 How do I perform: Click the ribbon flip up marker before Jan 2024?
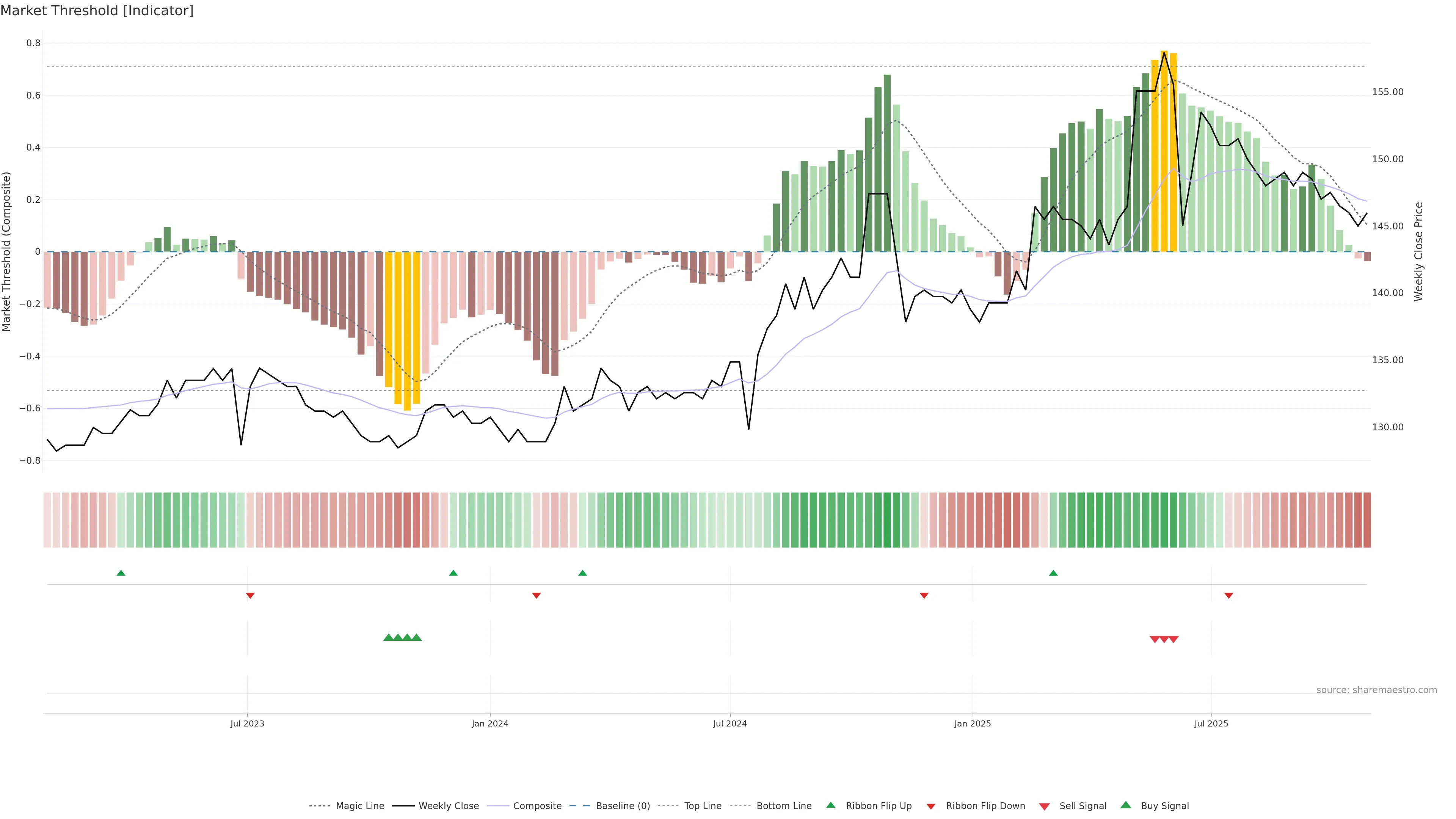pyautogui.click(x=453, y=573)
